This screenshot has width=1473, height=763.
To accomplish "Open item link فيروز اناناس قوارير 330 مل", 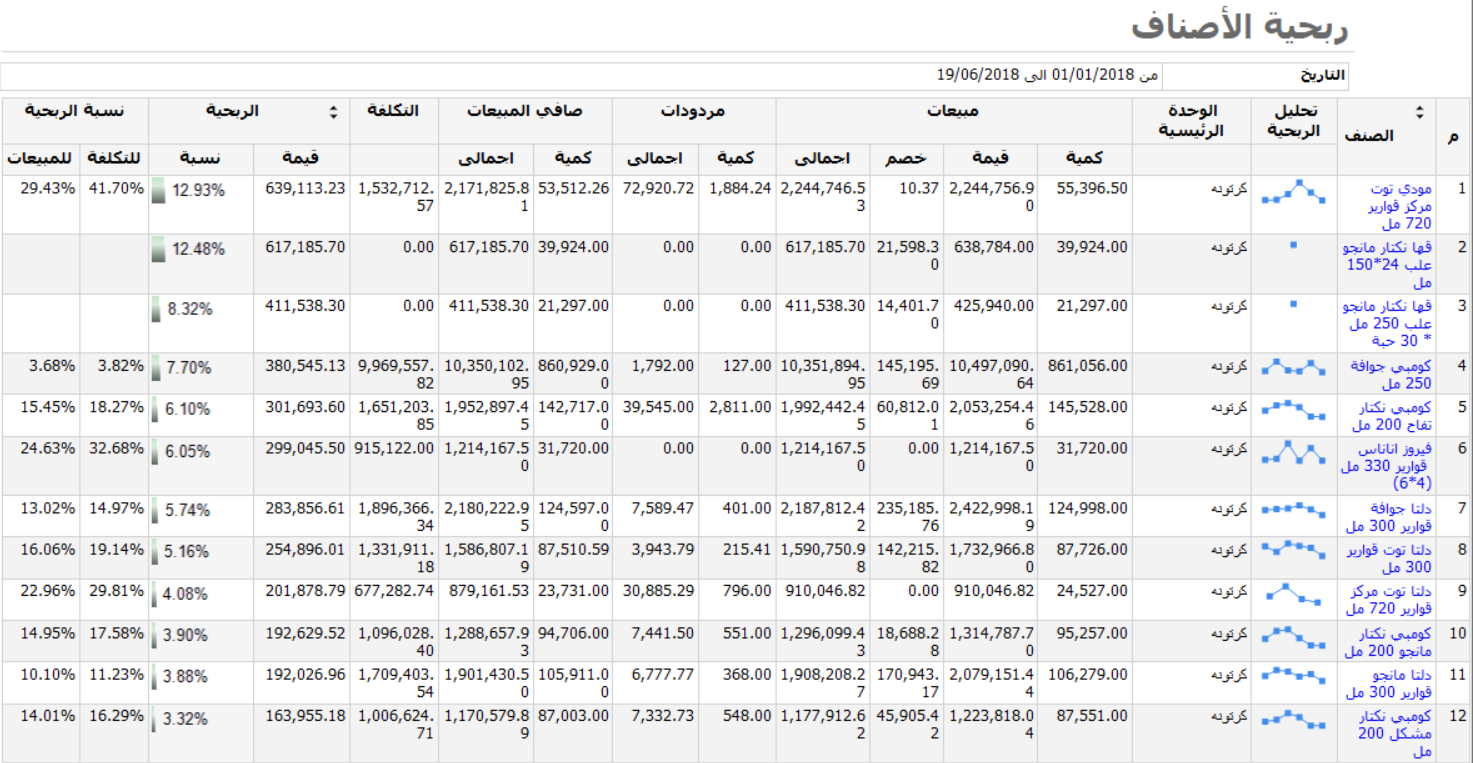I will 1388,466.
